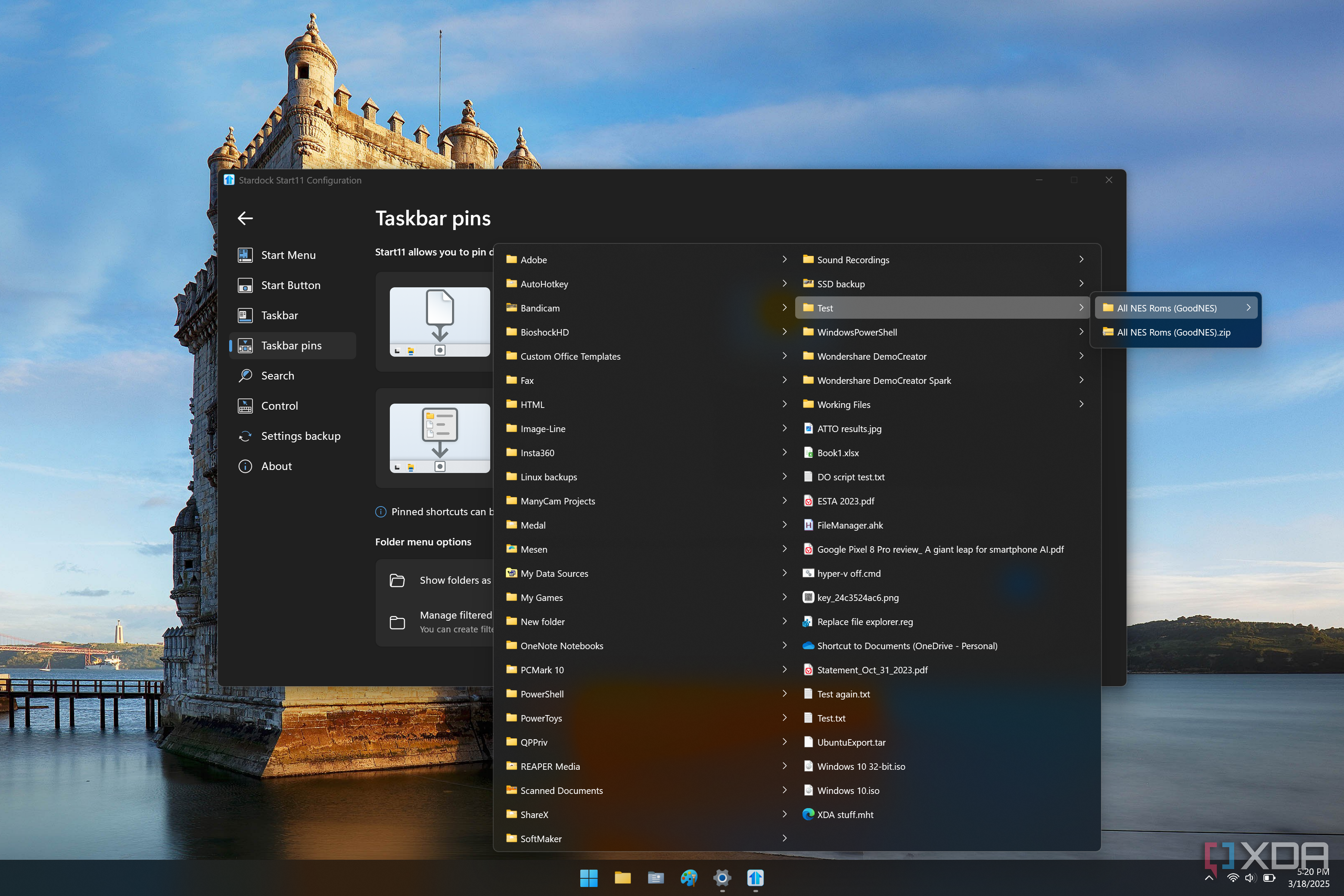The image size is (1344, 896).
Task: Click the key_24c3524ac6.png file icon
Action: pyautogui.click(x=808, y=597)
